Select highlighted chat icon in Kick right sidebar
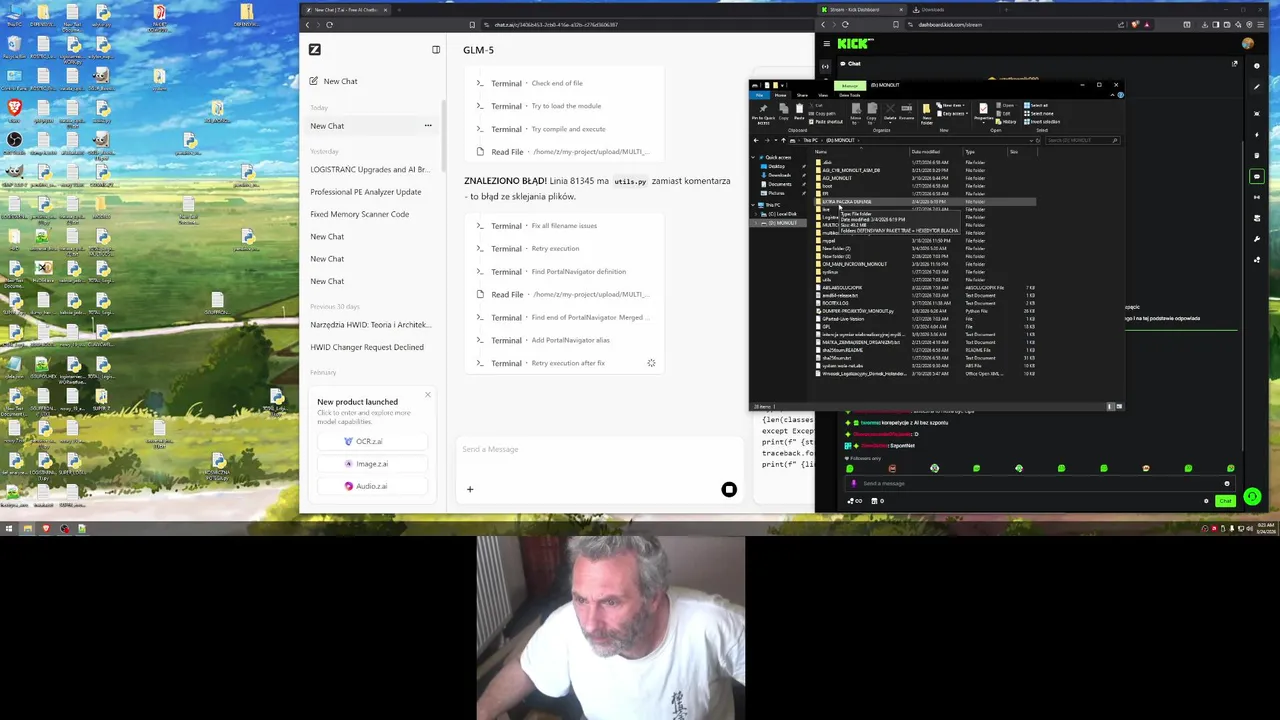 (1257, 177)
